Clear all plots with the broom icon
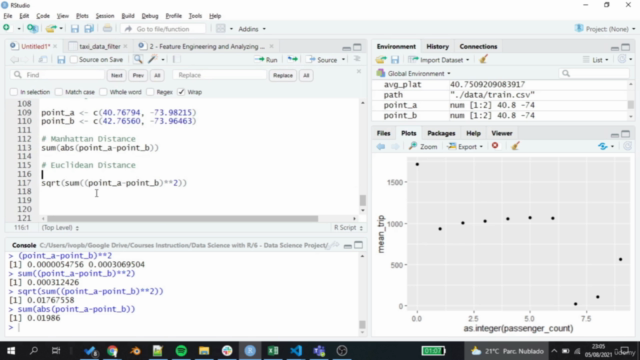 tap(515, 146)
